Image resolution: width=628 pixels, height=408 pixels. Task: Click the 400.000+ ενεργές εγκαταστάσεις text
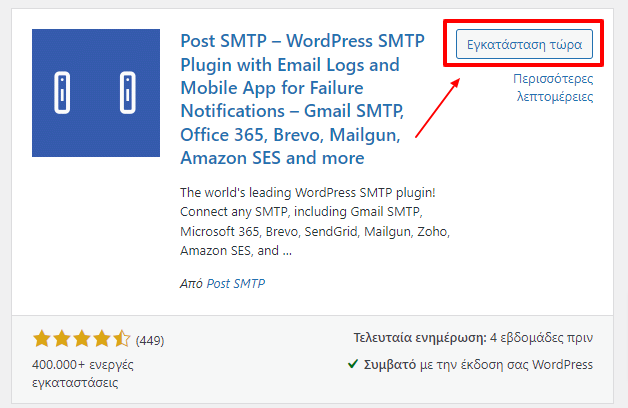tap(83, 373)
